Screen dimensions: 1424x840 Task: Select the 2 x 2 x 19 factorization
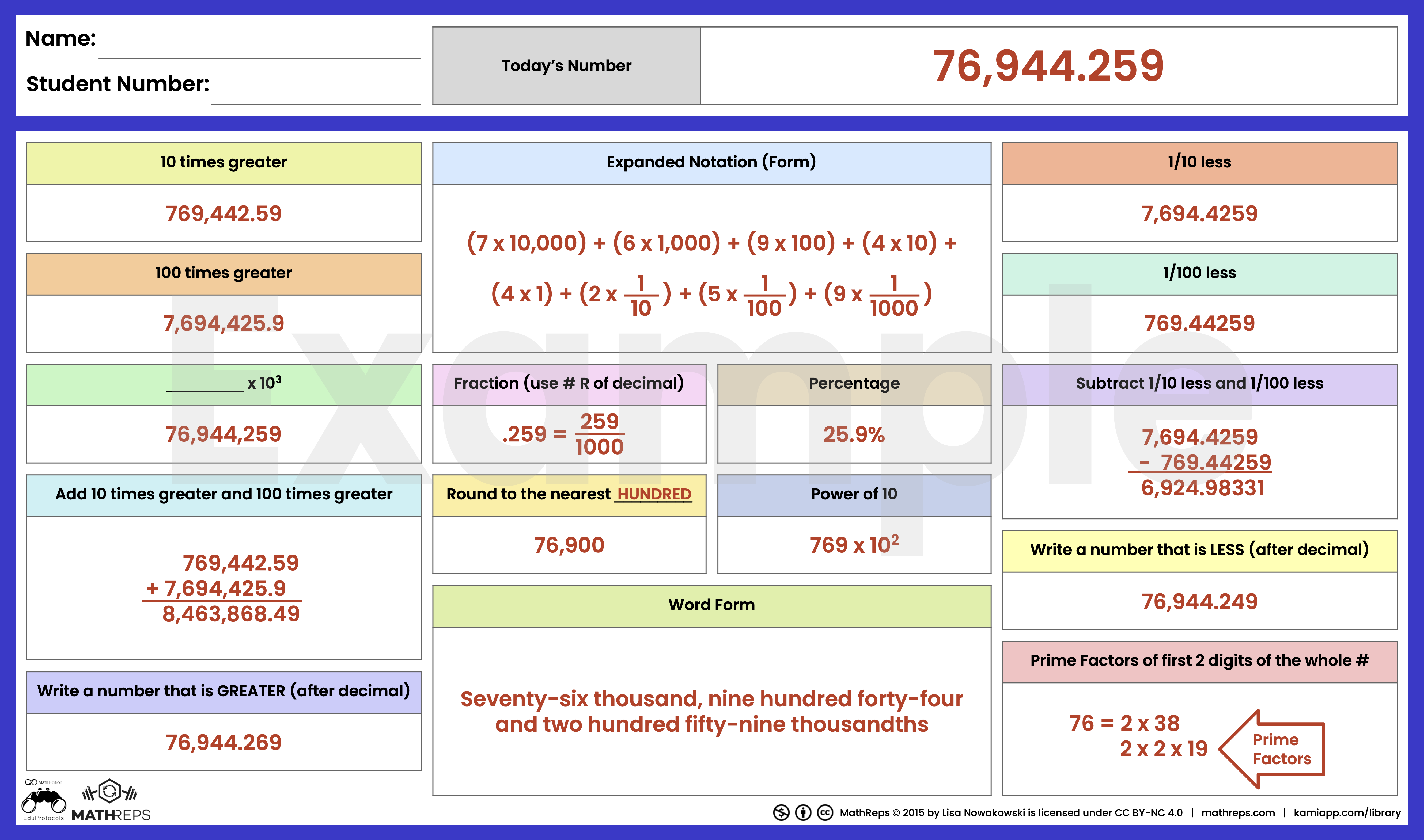(x=1164, y=748)
